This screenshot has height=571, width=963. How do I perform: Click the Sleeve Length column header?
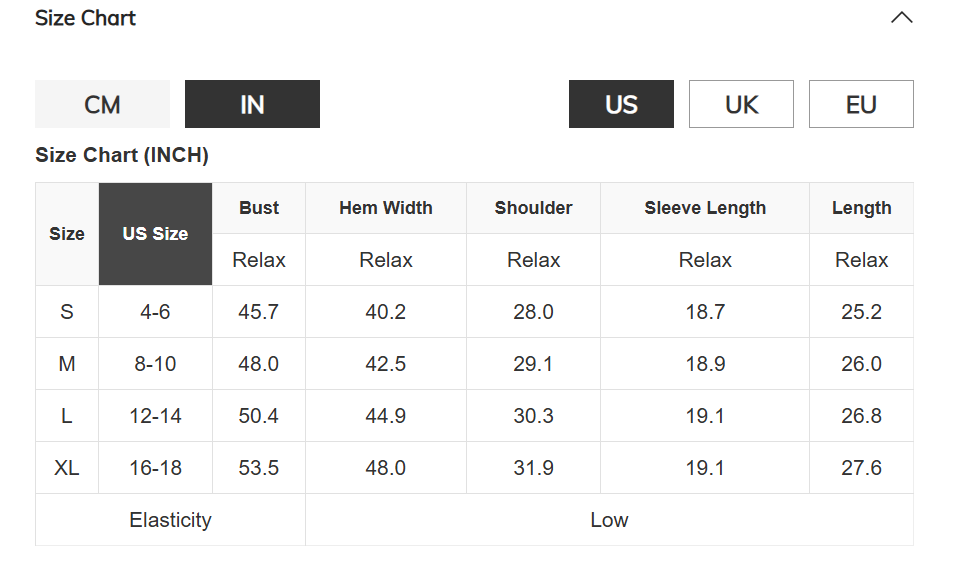click(x=705, y=208)
